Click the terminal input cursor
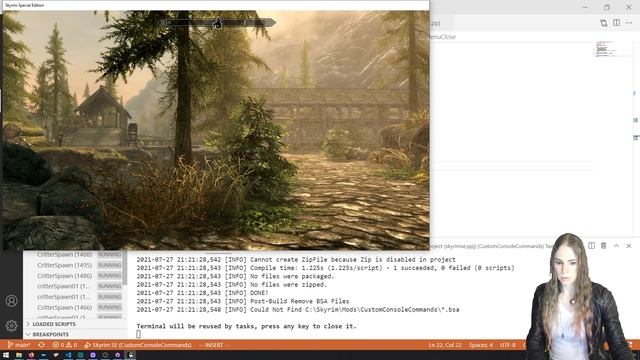The height and width of the screenshot is (360, 640). point(139,334)
